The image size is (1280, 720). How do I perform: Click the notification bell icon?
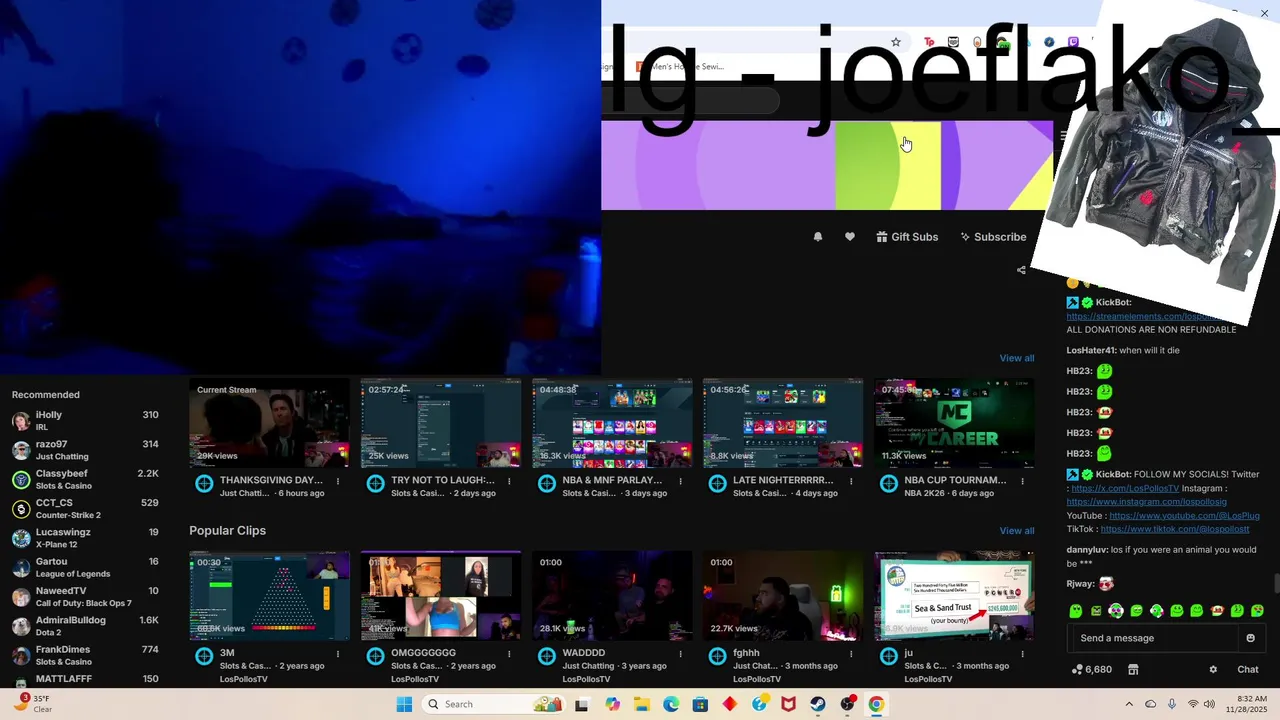pyautogui.click(x=818, y=237)
